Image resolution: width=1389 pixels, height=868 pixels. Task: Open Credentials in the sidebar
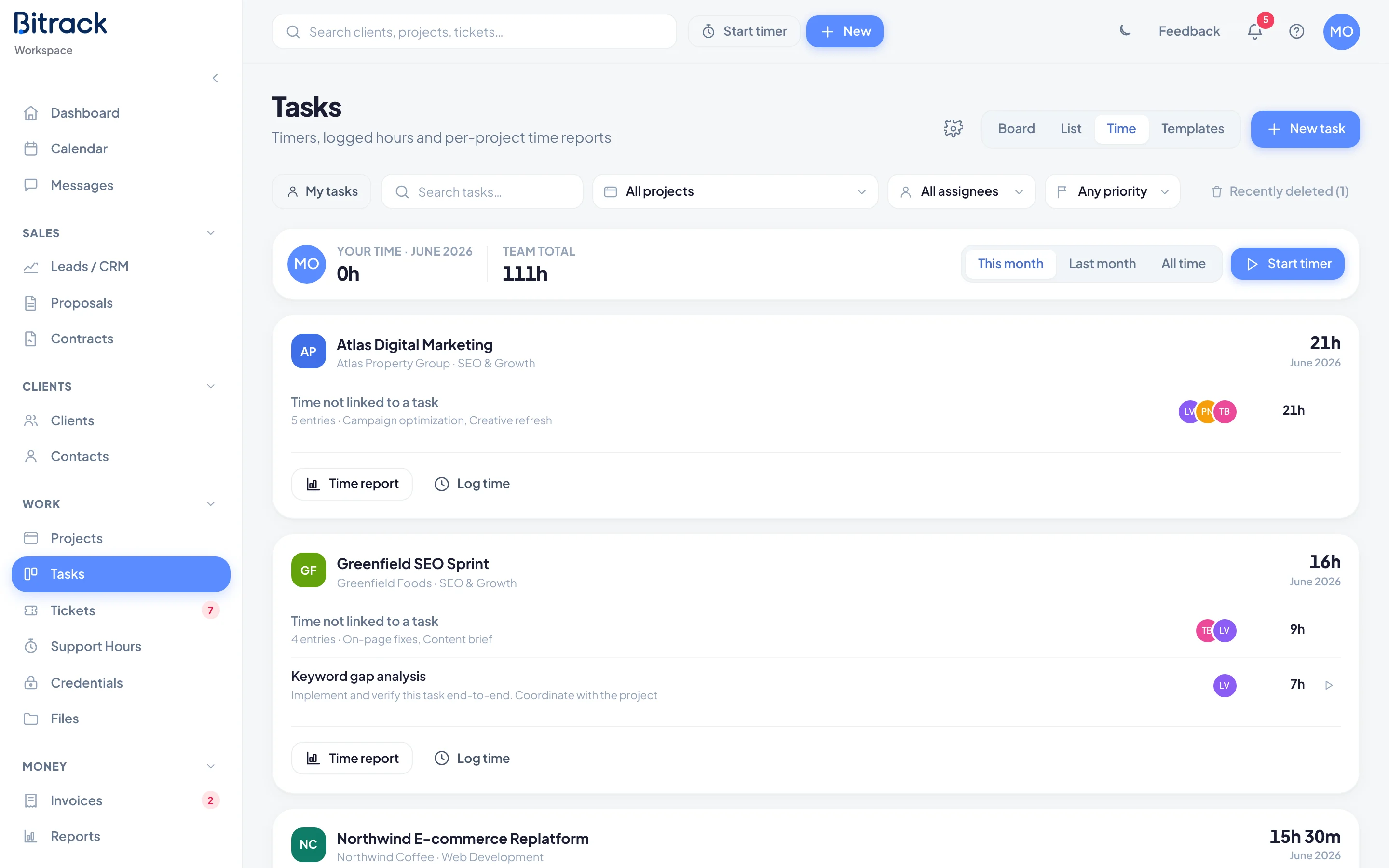pyautogui.click(x=121, y=682)
